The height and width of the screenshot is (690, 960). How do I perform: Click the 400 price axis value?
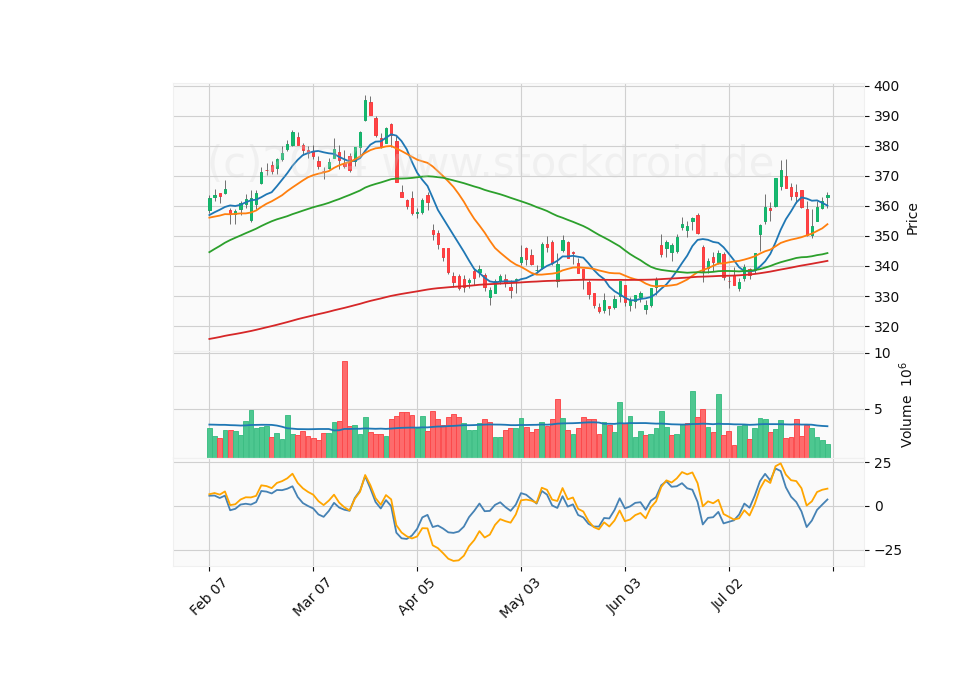[887, 86]
